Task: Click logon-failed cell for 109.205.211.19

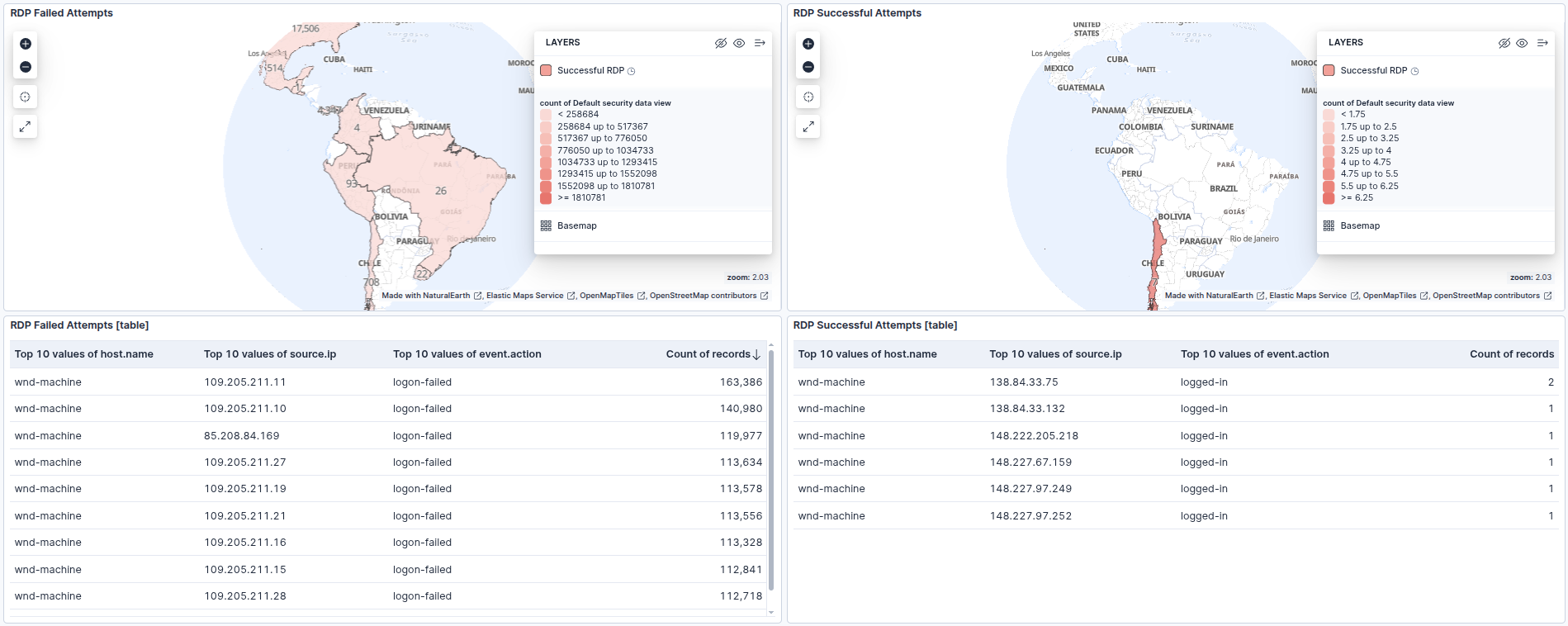Action: (422, 489)
